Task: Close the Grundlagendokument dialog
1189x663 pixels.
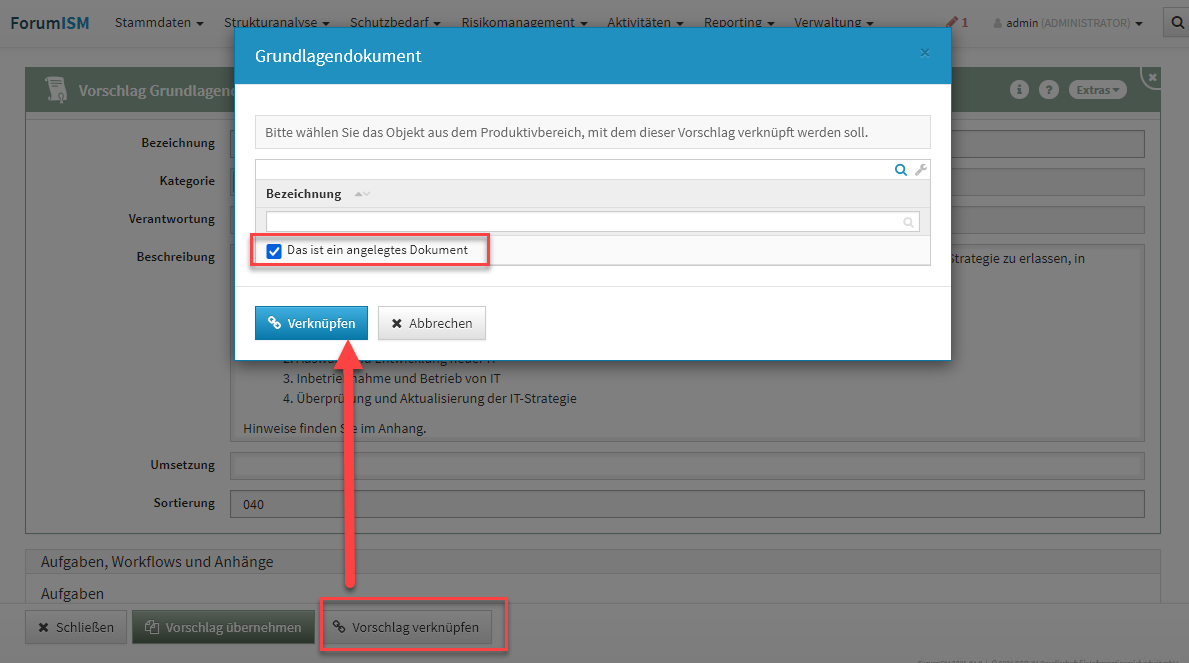Action: [924, 52]
